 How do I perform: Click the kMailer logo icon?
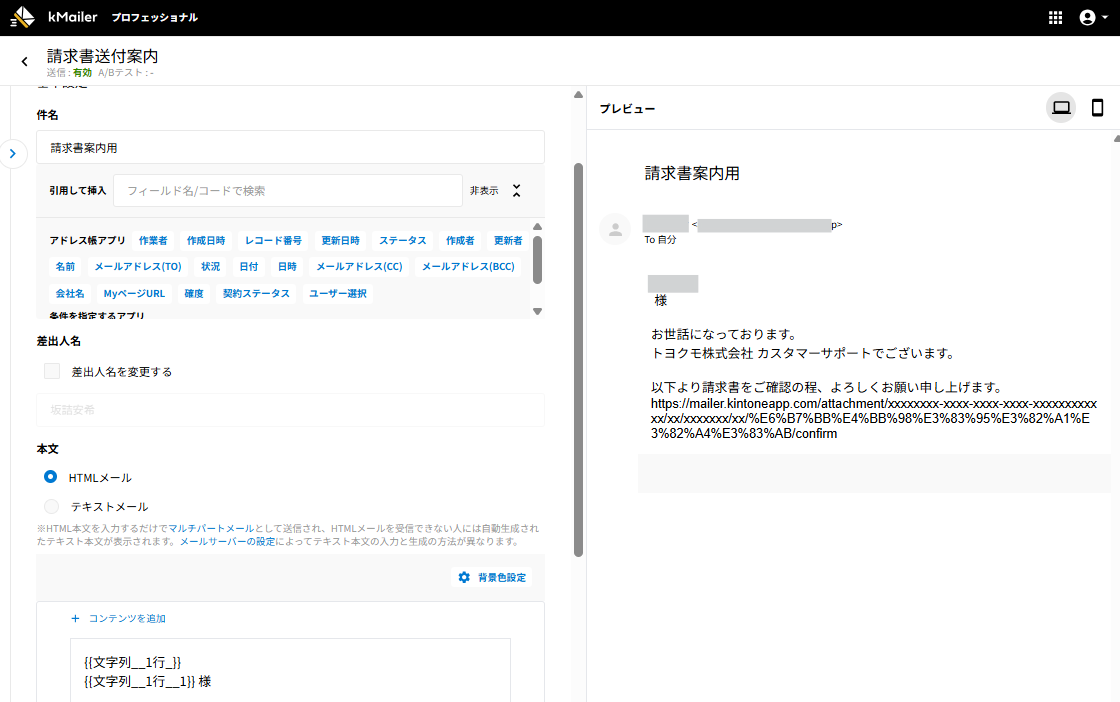tap(22, 17)
